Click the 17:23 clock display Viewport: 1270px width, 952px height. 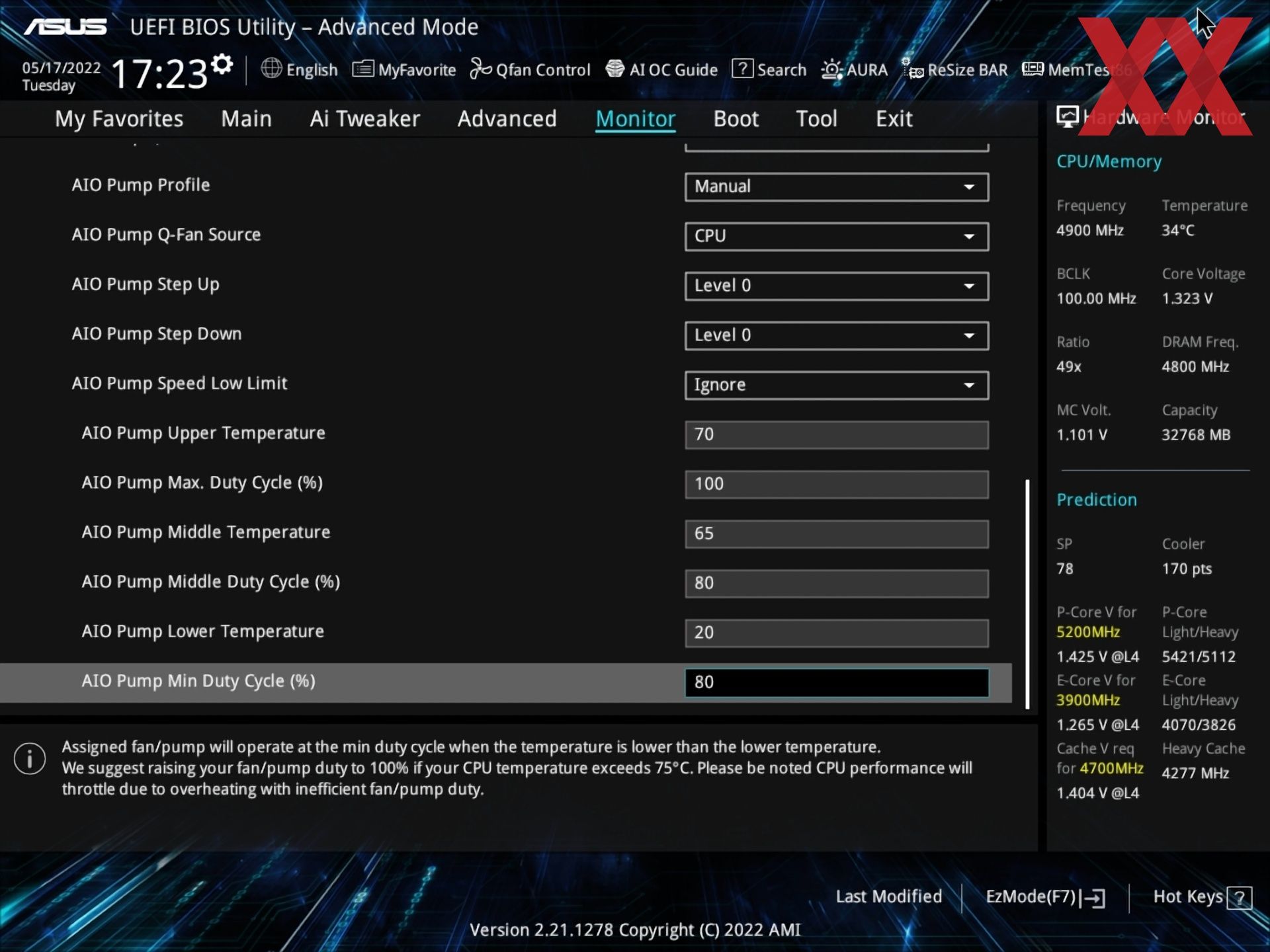coord(159,73)
